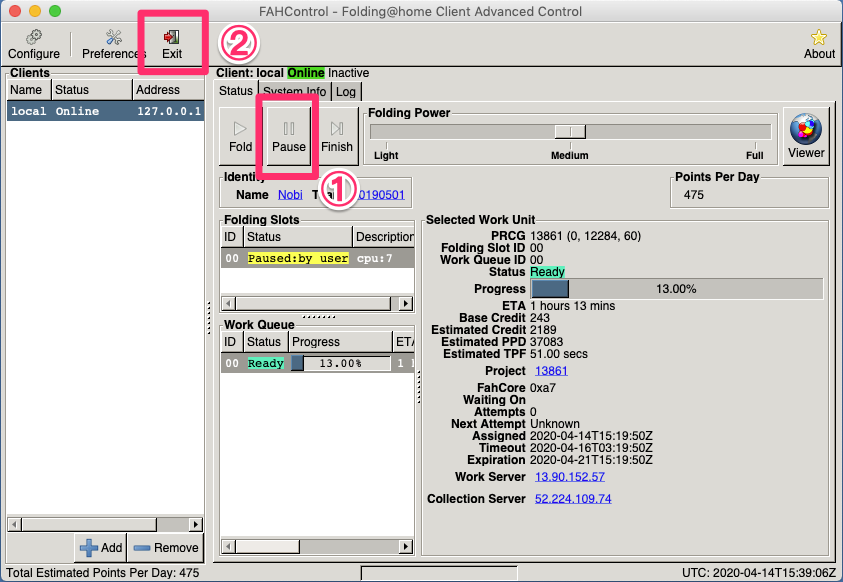The width and height of the screenshot is (843, 582).
Task: Click the Points Per Day value 475
Action: (x=694, y=195)
